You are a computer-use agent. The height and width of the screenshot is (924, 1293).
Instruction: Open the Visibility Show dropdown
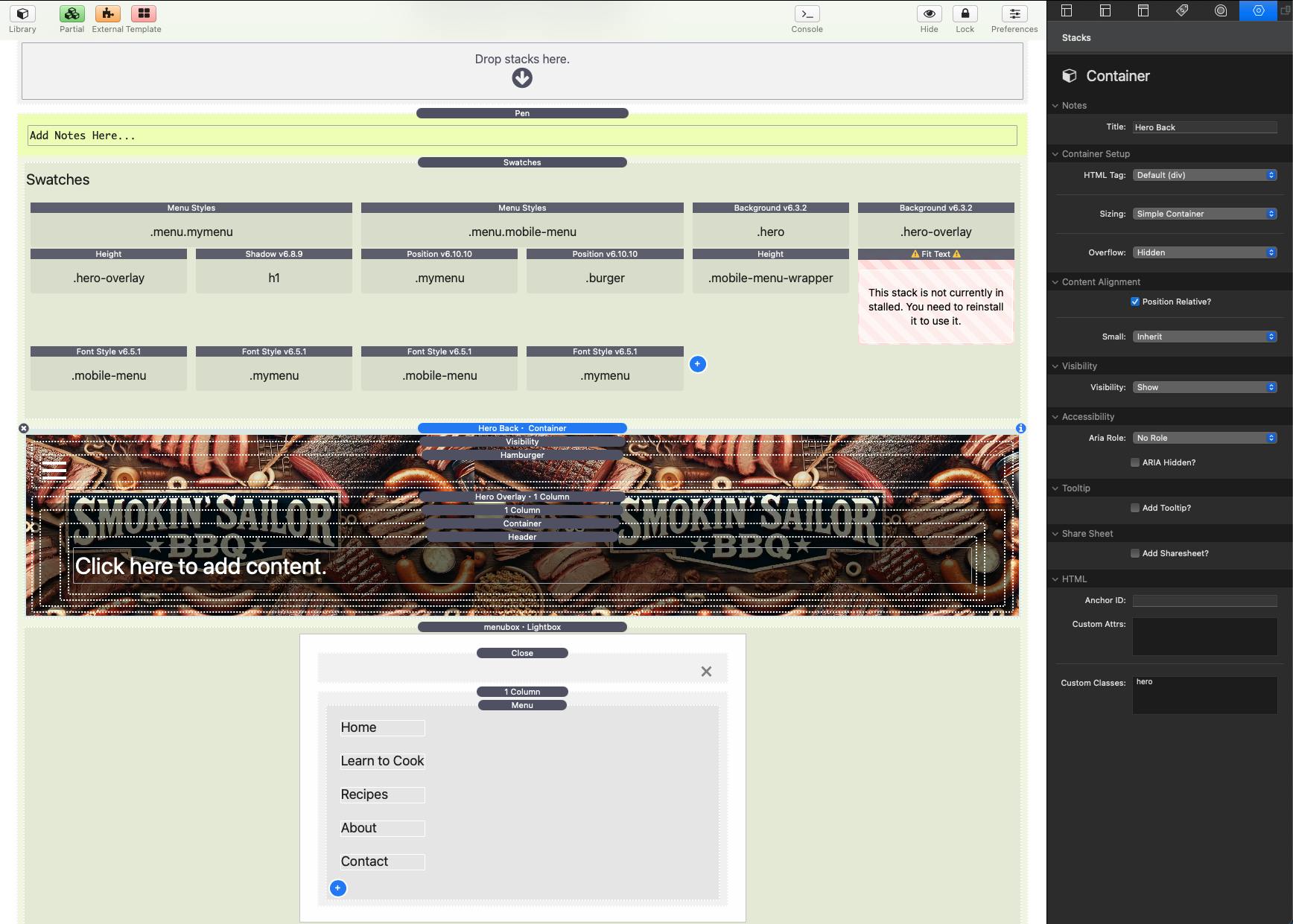[1205, 387]
